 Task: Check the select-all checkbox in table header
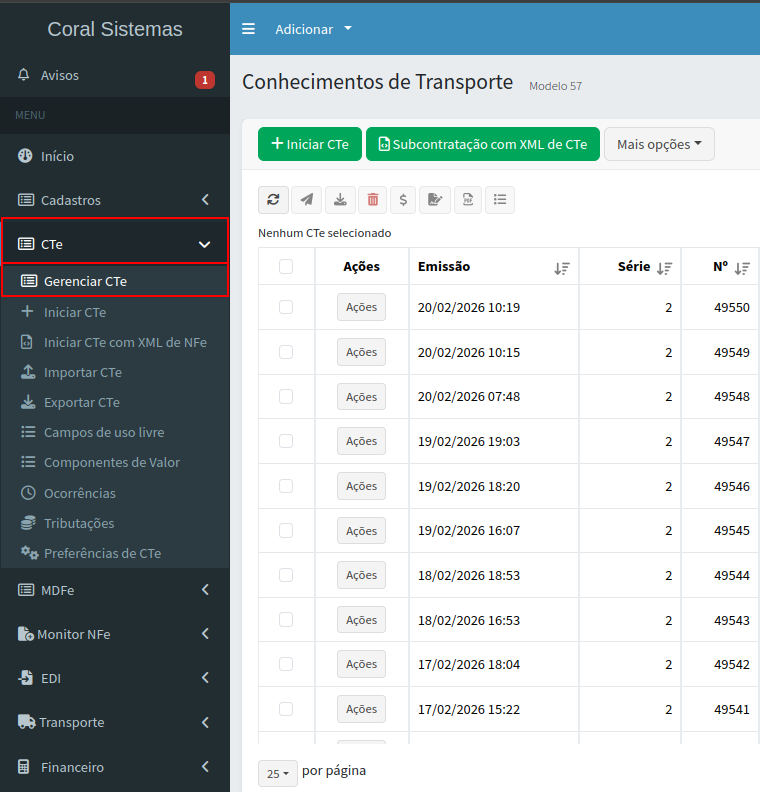(286, 266)
